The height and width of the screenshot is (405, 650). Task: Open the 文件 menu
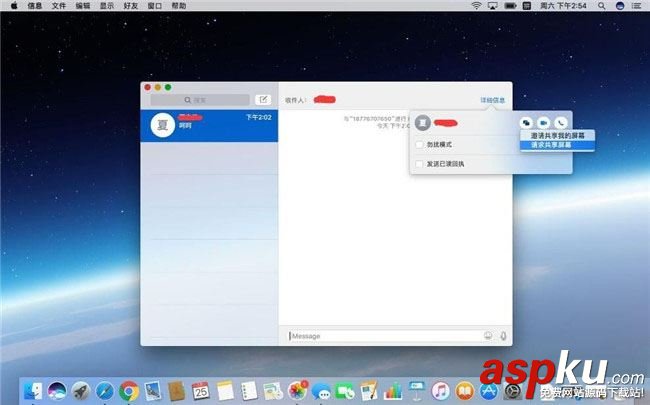tap(58, 6)
